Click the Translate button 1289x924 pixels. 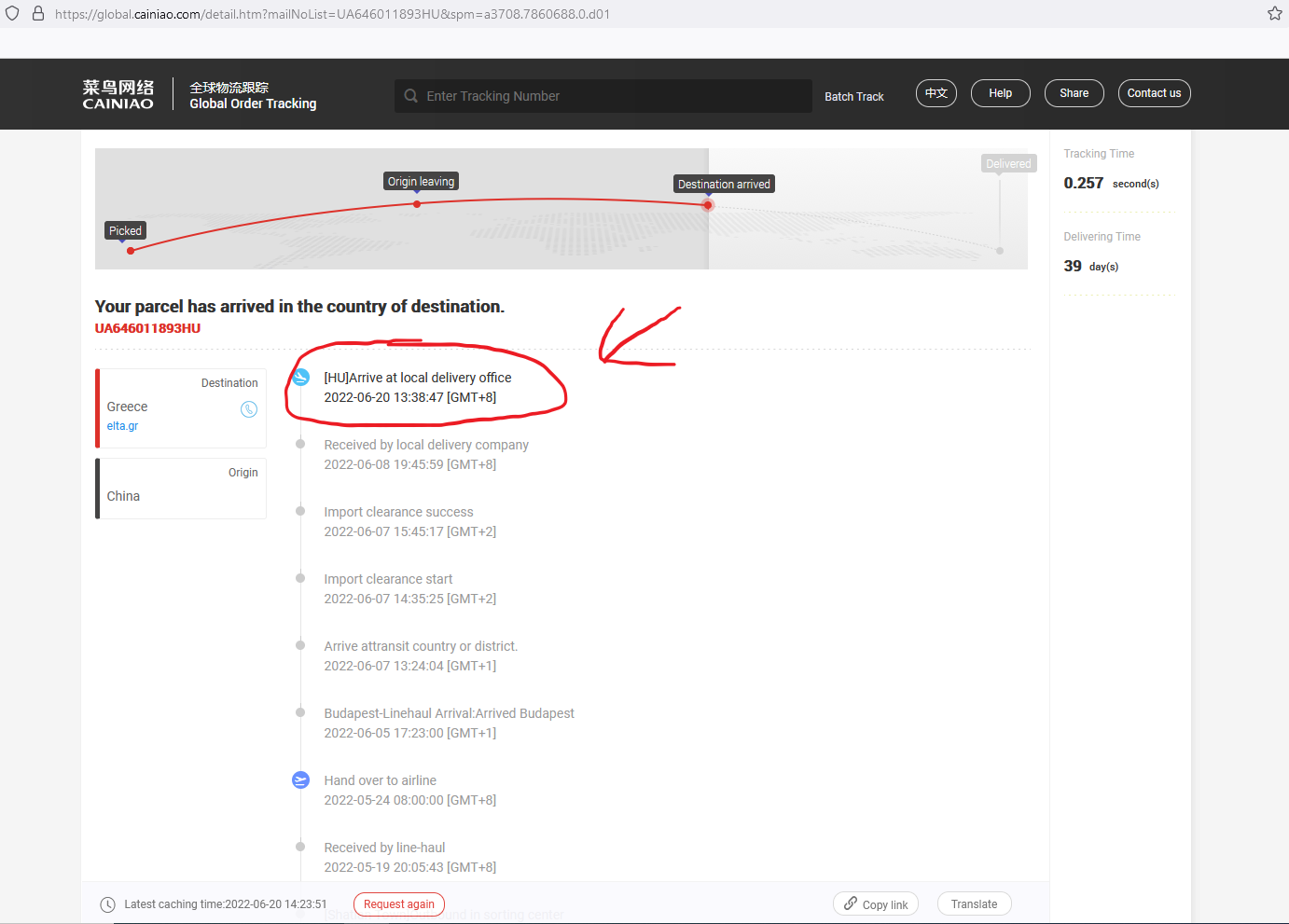(x=975, y=904)
